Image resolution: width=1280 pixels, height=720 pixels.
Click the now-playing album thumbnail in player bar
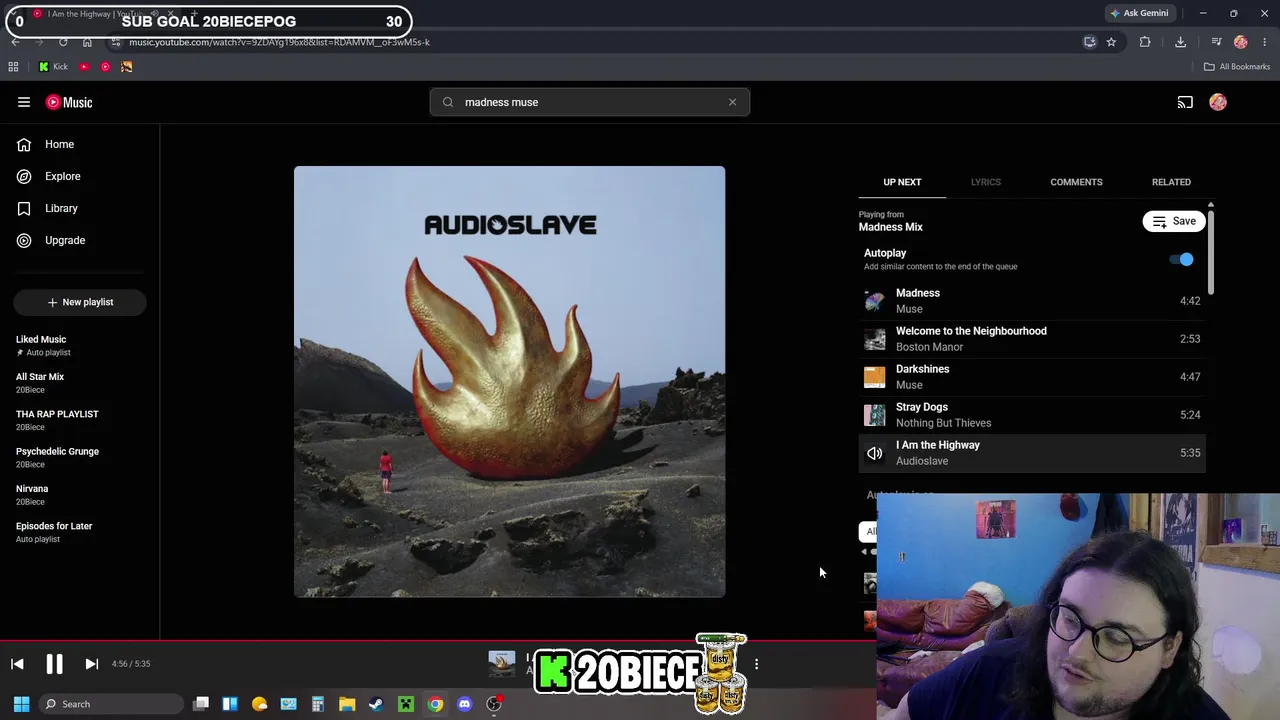[x=501, y=663]
